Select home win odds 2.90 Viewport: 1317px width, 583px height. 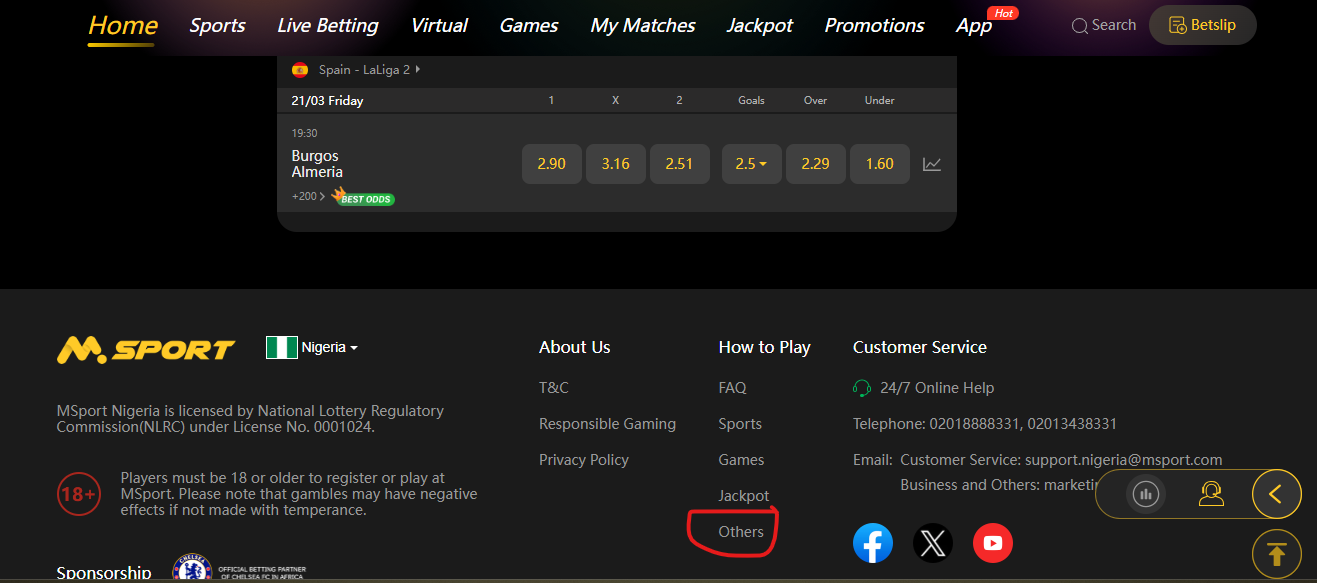tap(551, 164)
